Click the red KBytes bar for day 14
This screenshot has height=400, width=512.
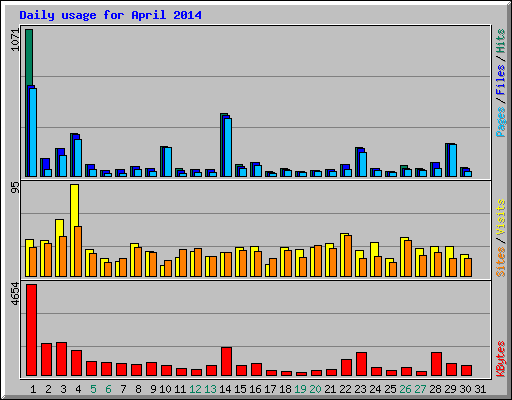(x=226, y=361)
